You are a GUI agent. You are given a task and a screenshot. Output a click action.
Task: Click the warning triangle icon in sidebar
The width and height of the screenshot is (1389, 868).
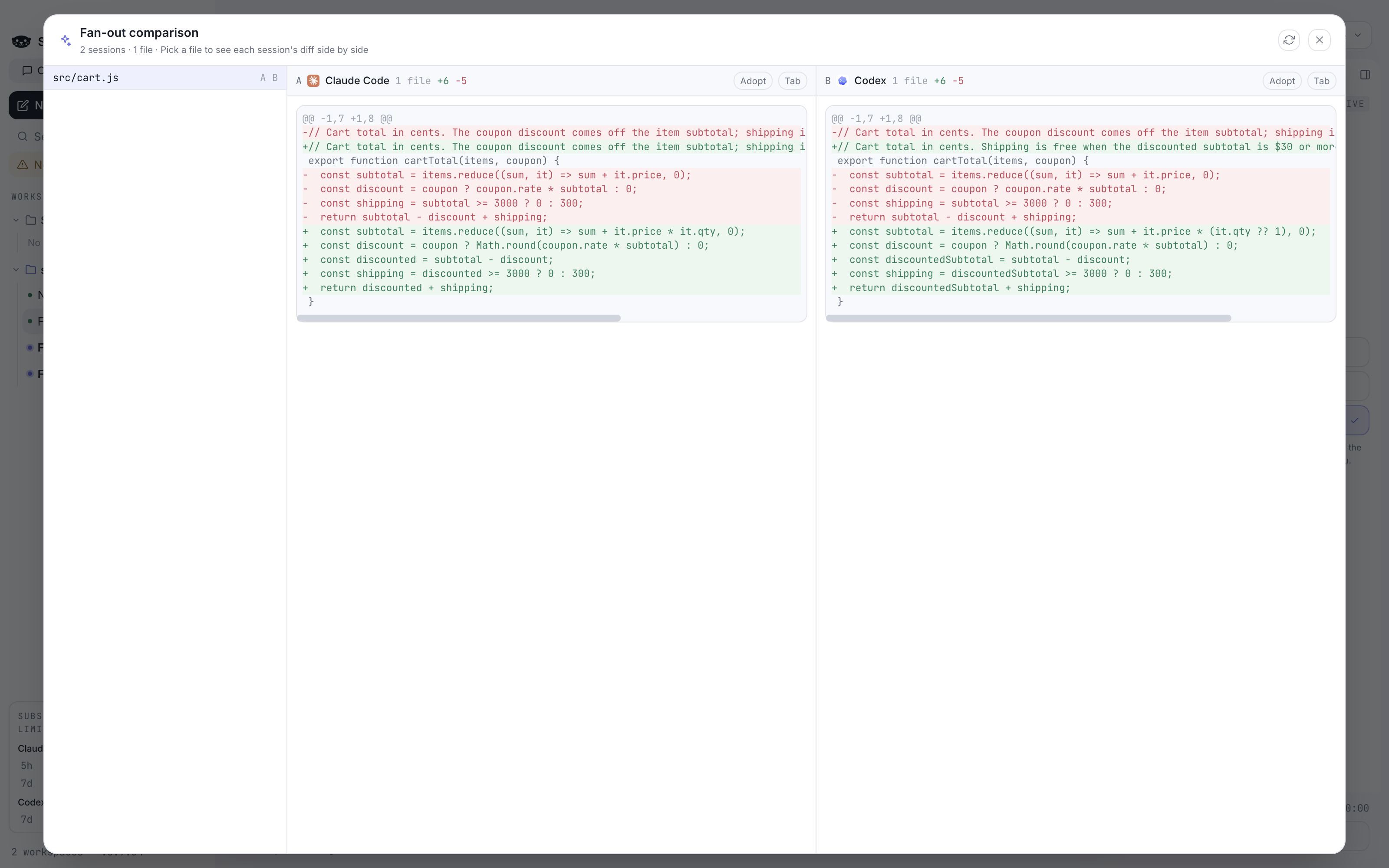coord(23,165)
